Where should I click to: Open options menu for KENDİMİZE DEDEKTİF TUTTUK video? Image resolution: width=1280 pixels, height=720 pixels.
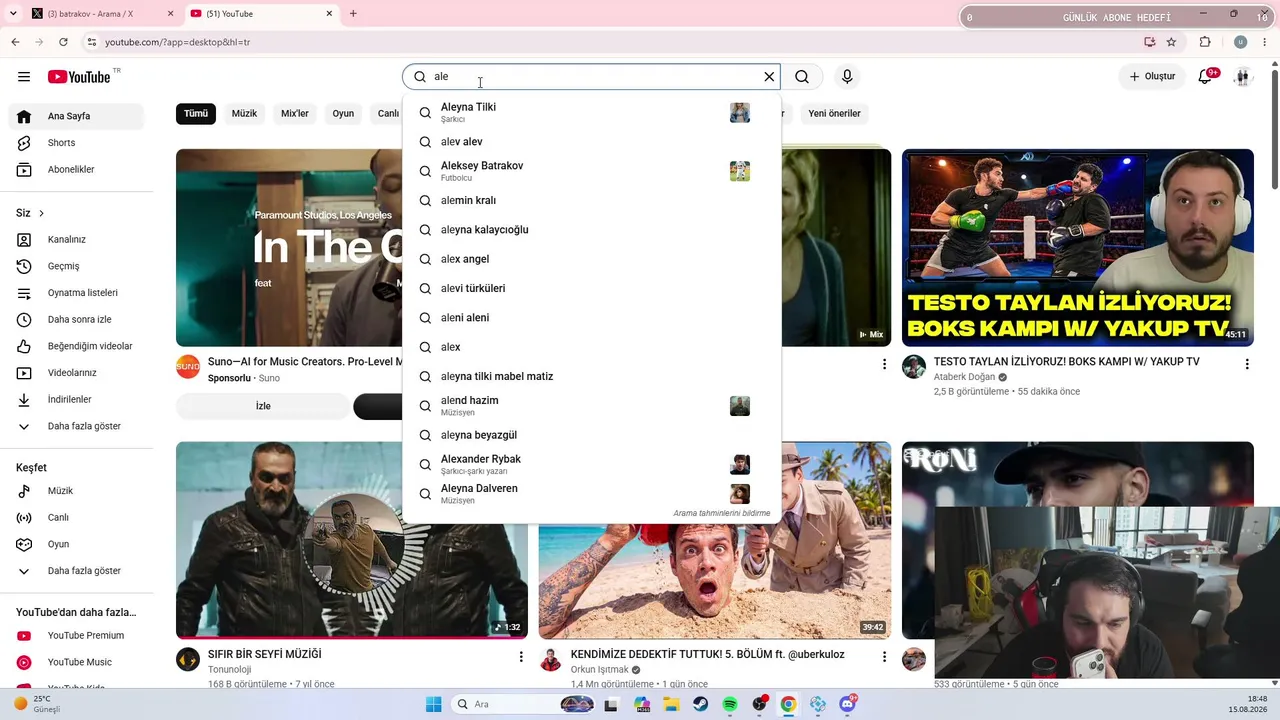click(x=884, y=657)
